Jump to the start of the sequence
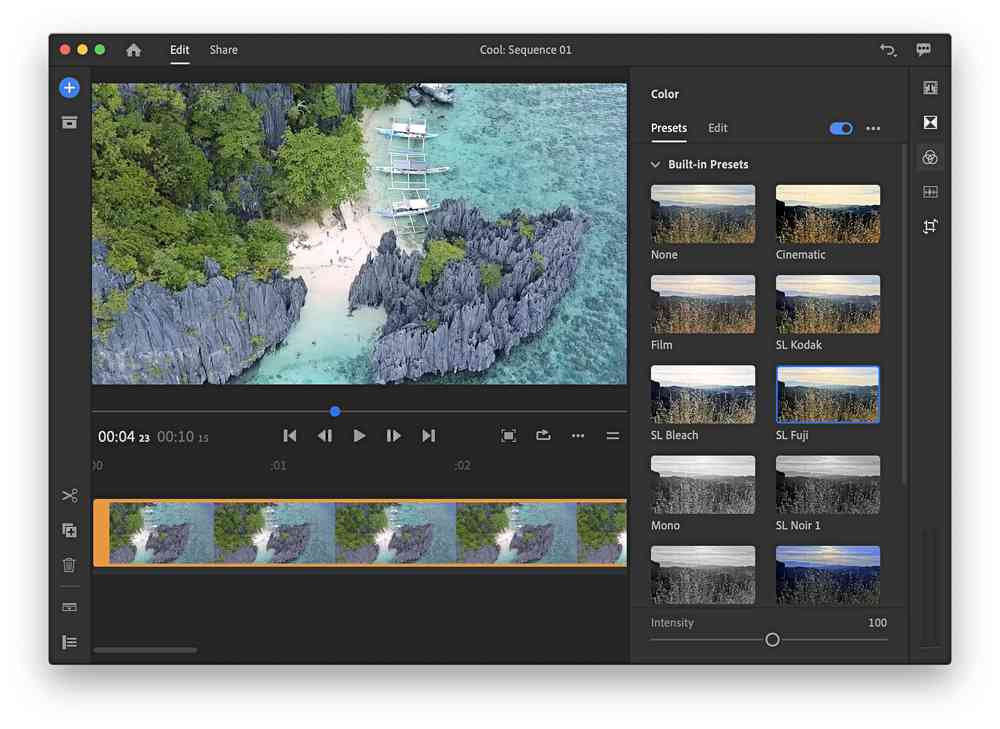The height and width of the screenshot is (729, 1000). point(290,436)
